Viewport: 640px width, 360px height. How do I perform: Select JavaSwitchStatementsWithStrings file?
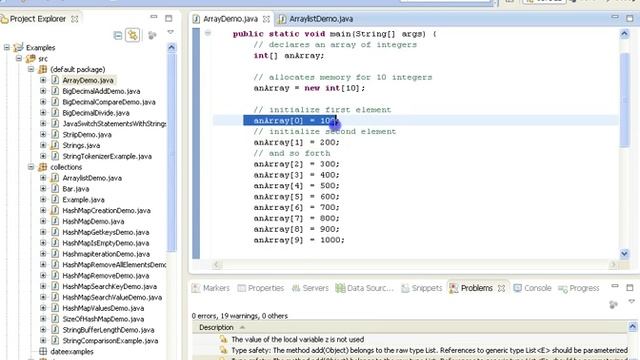(114, 124)
